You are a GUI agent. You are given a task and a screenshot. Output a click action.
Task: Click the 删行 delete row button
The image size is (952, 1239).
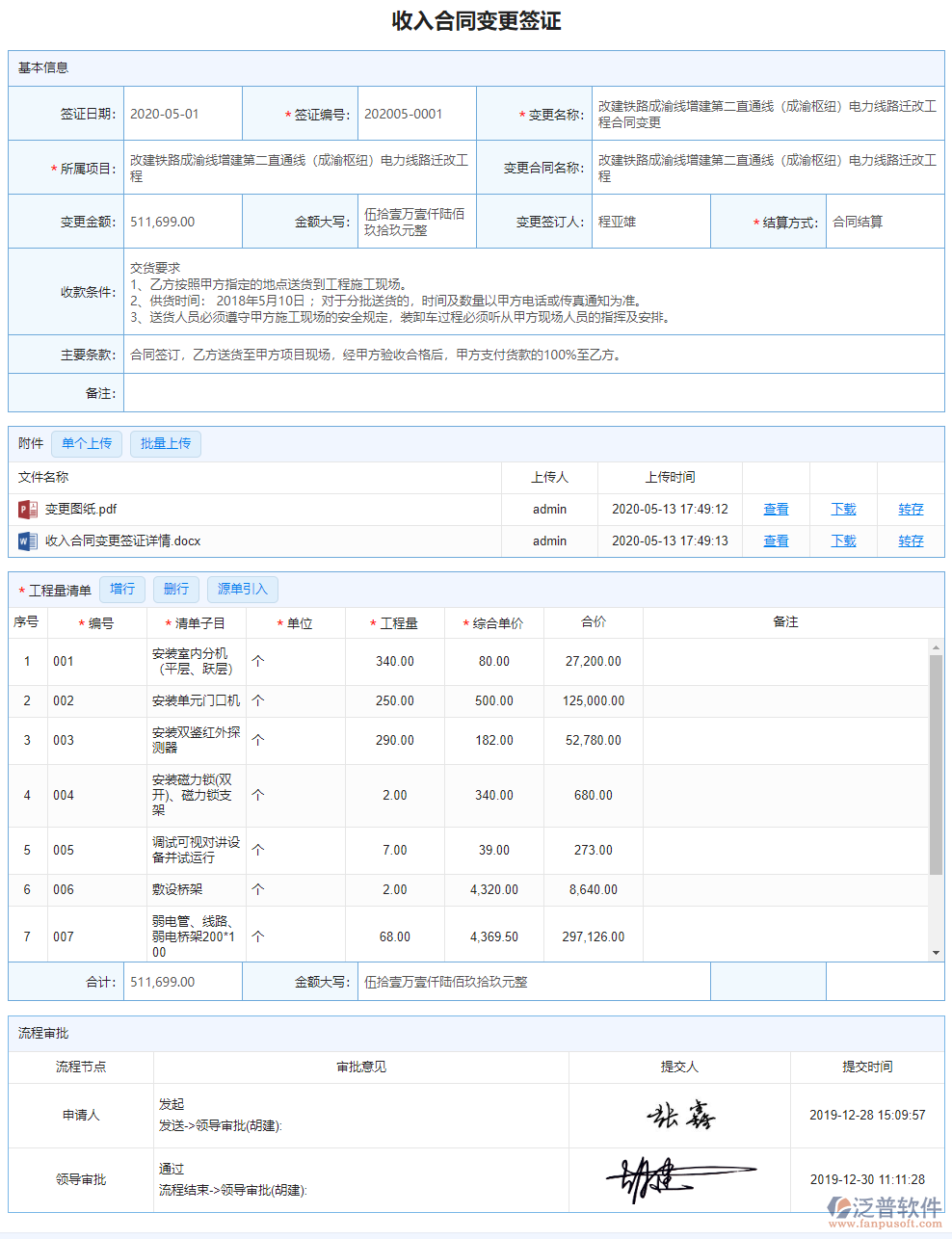(175, 589)
